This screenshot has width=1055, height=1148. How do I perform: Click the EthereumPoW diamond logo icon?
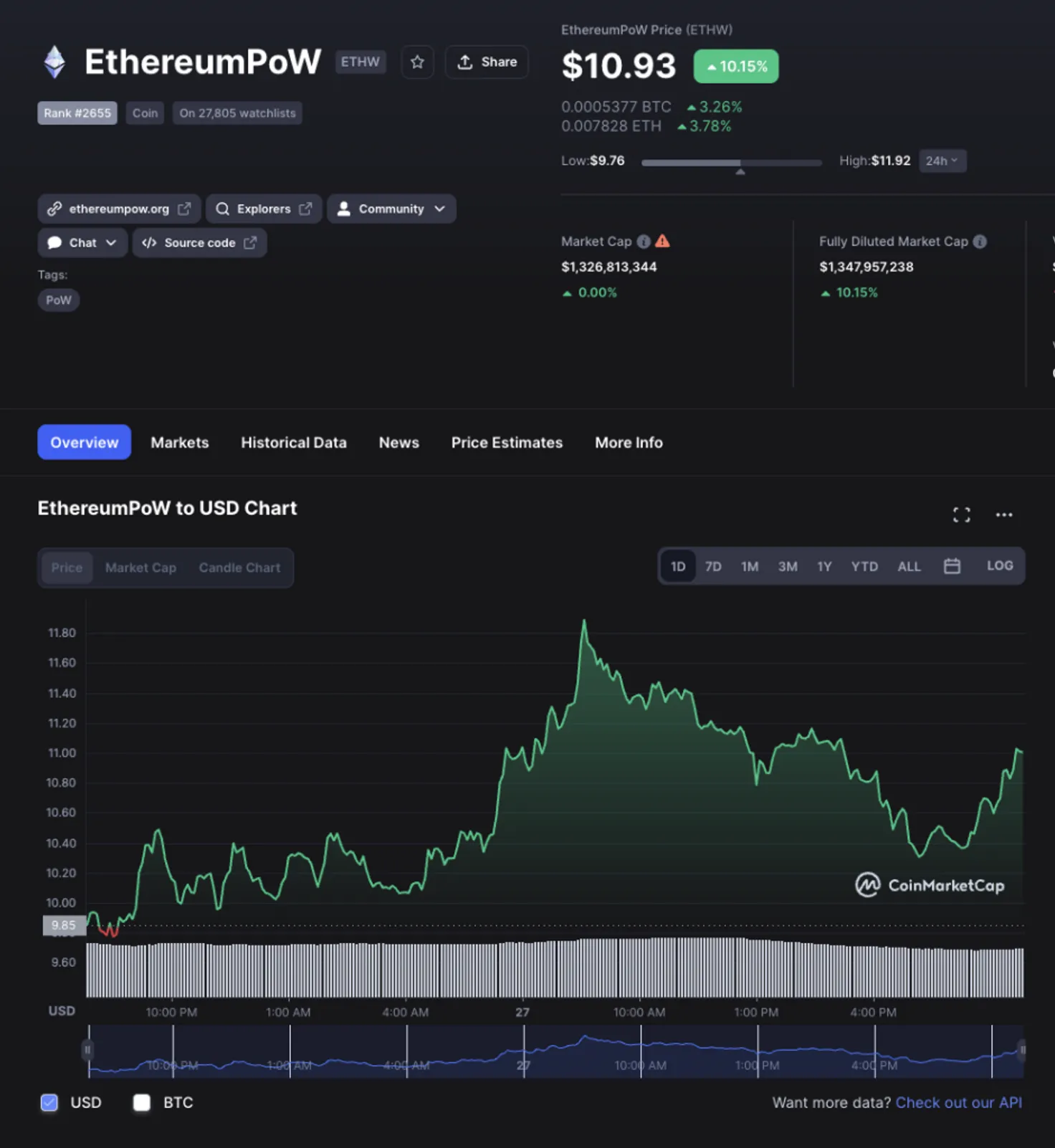coord(54,62)
